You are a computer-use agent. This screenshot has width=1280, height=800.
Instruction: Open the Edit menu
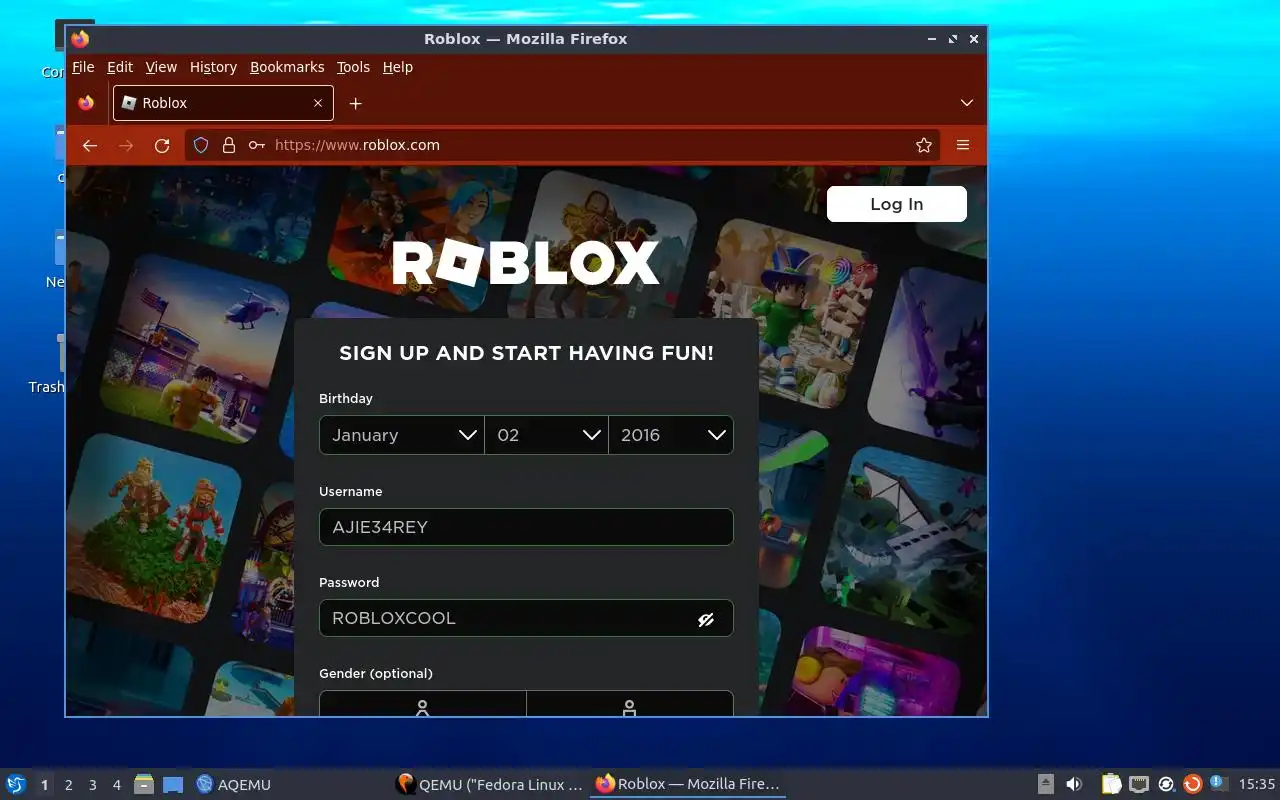tap(120, 67)
